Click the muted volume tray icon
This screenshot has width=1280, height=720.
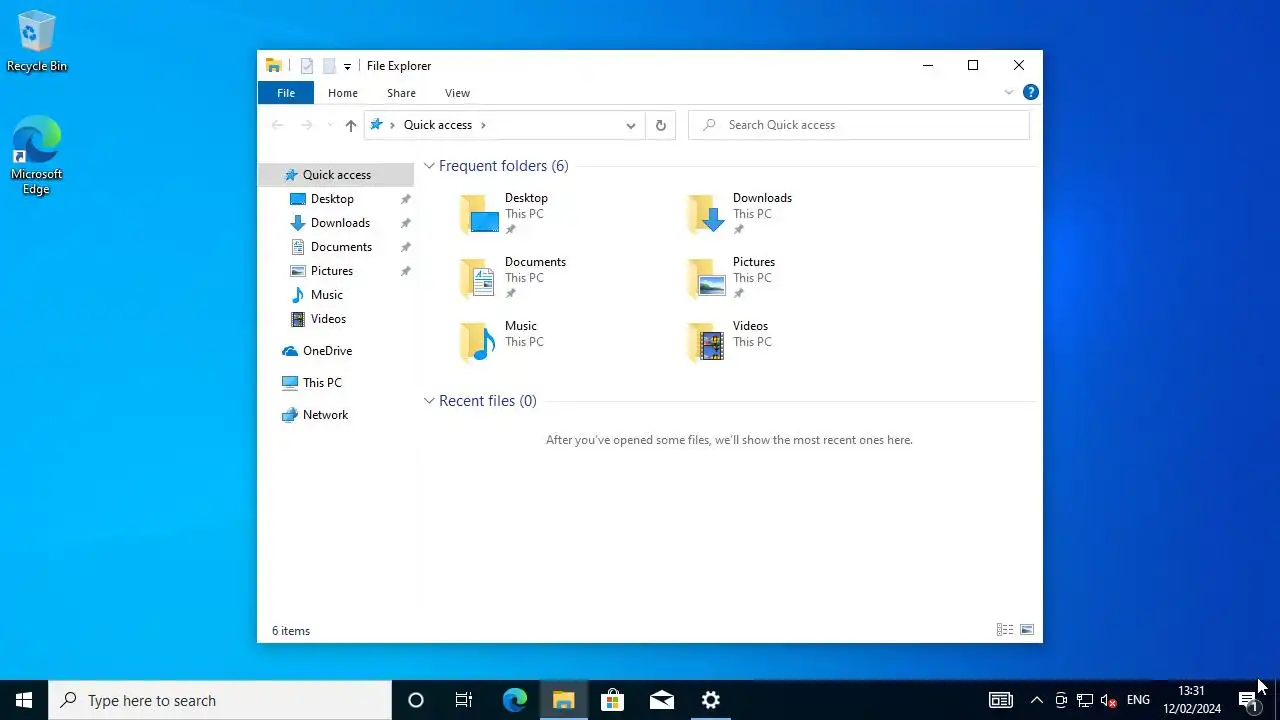pyautogui.click(x=1108, y=700)
